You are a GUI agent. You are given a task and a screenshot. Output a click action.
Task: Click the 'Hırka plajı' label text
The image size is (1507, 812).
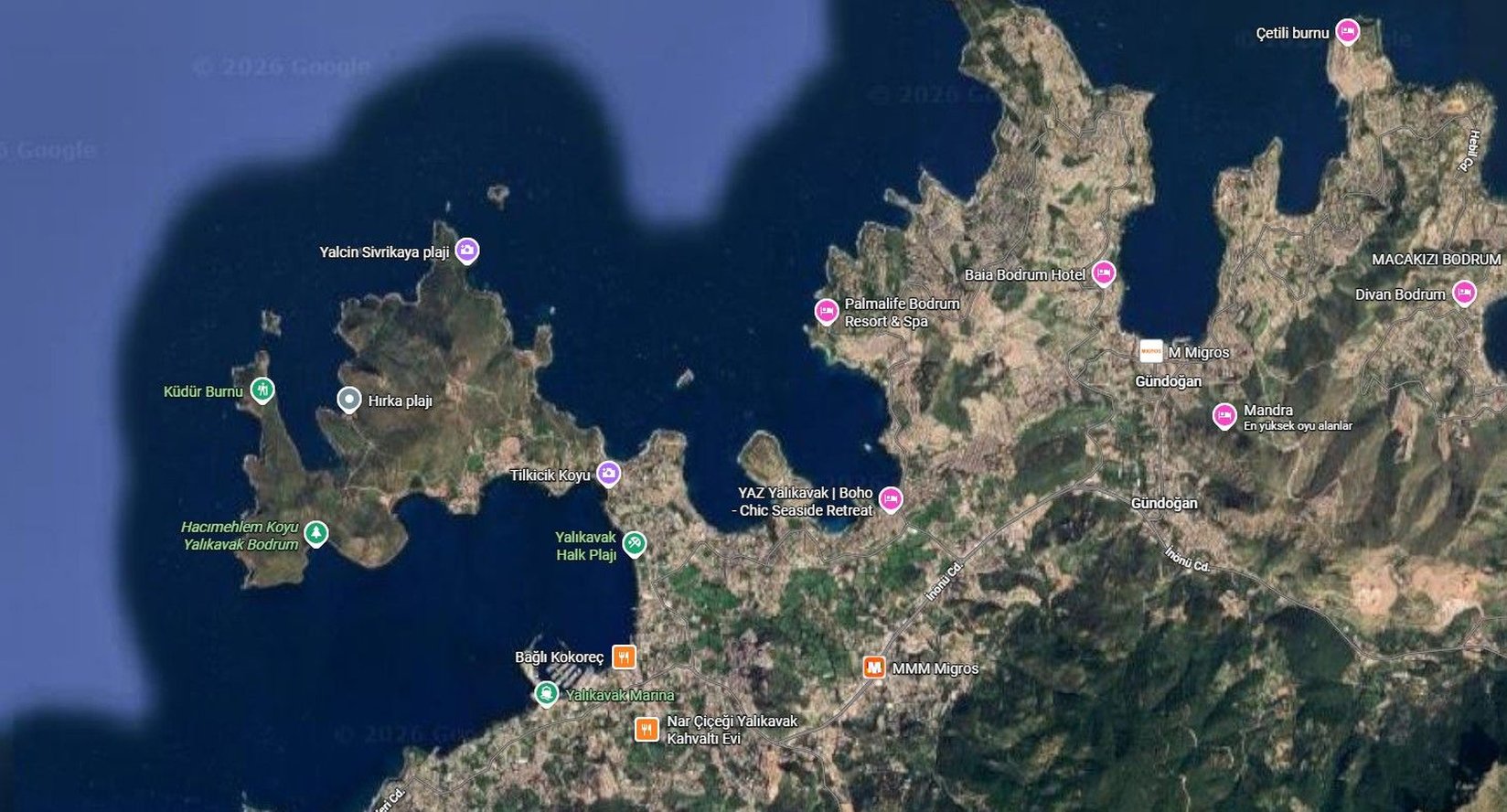click(x=400, y=401)
